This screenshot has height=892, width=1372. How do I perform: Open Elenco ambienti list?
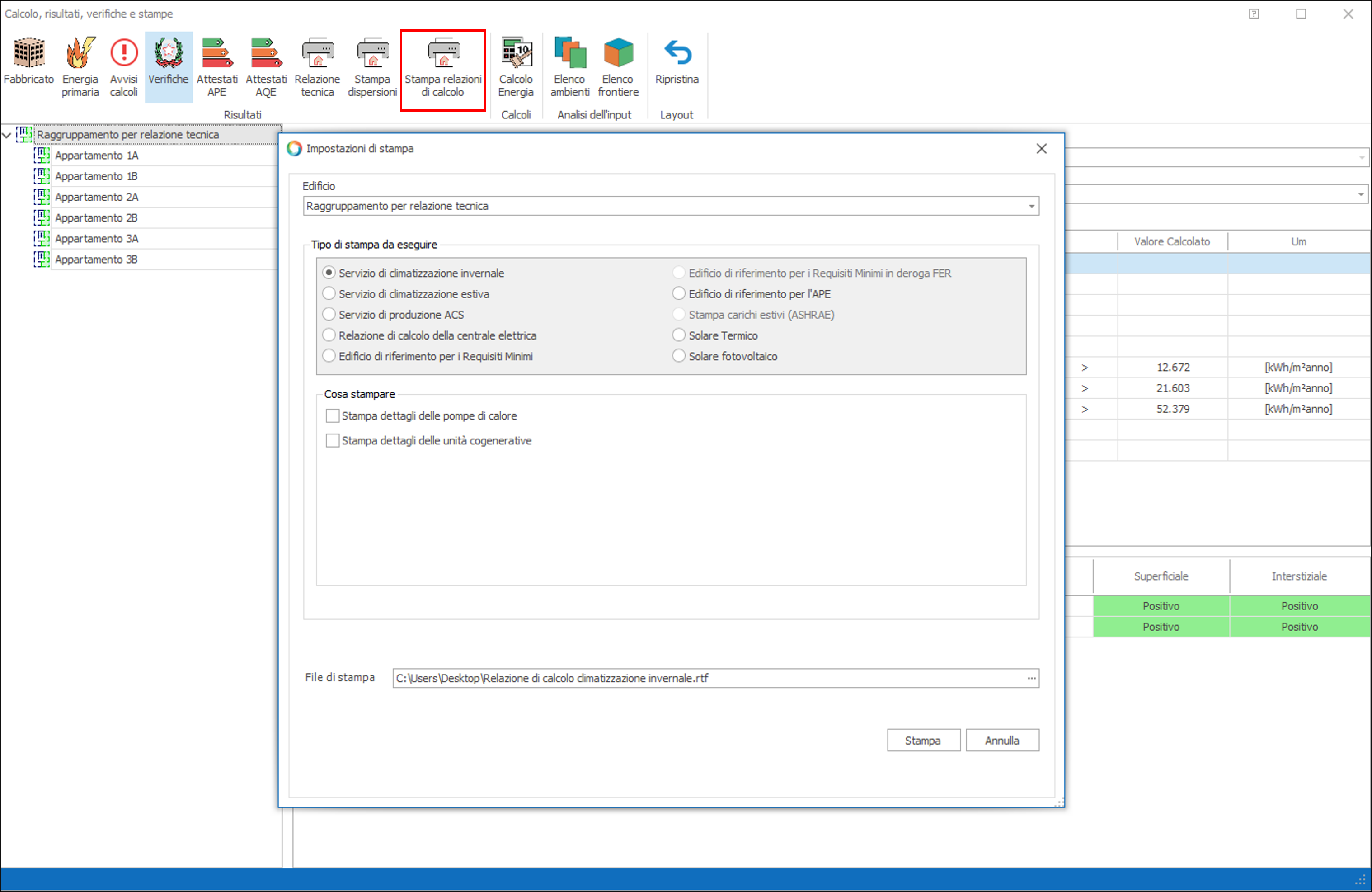click(x=569, y=67)
